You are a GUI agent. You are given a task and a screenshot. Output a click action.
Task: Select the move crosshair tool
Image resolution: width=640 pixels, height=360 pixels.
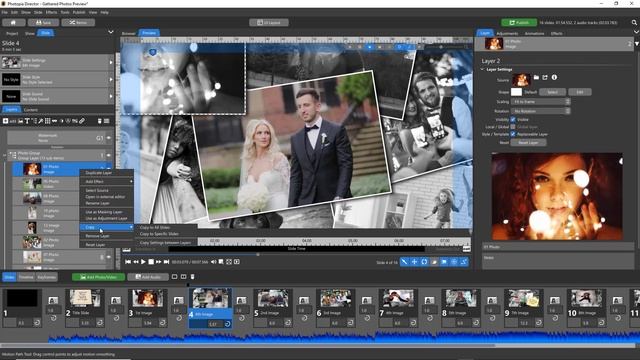point(414,262)
